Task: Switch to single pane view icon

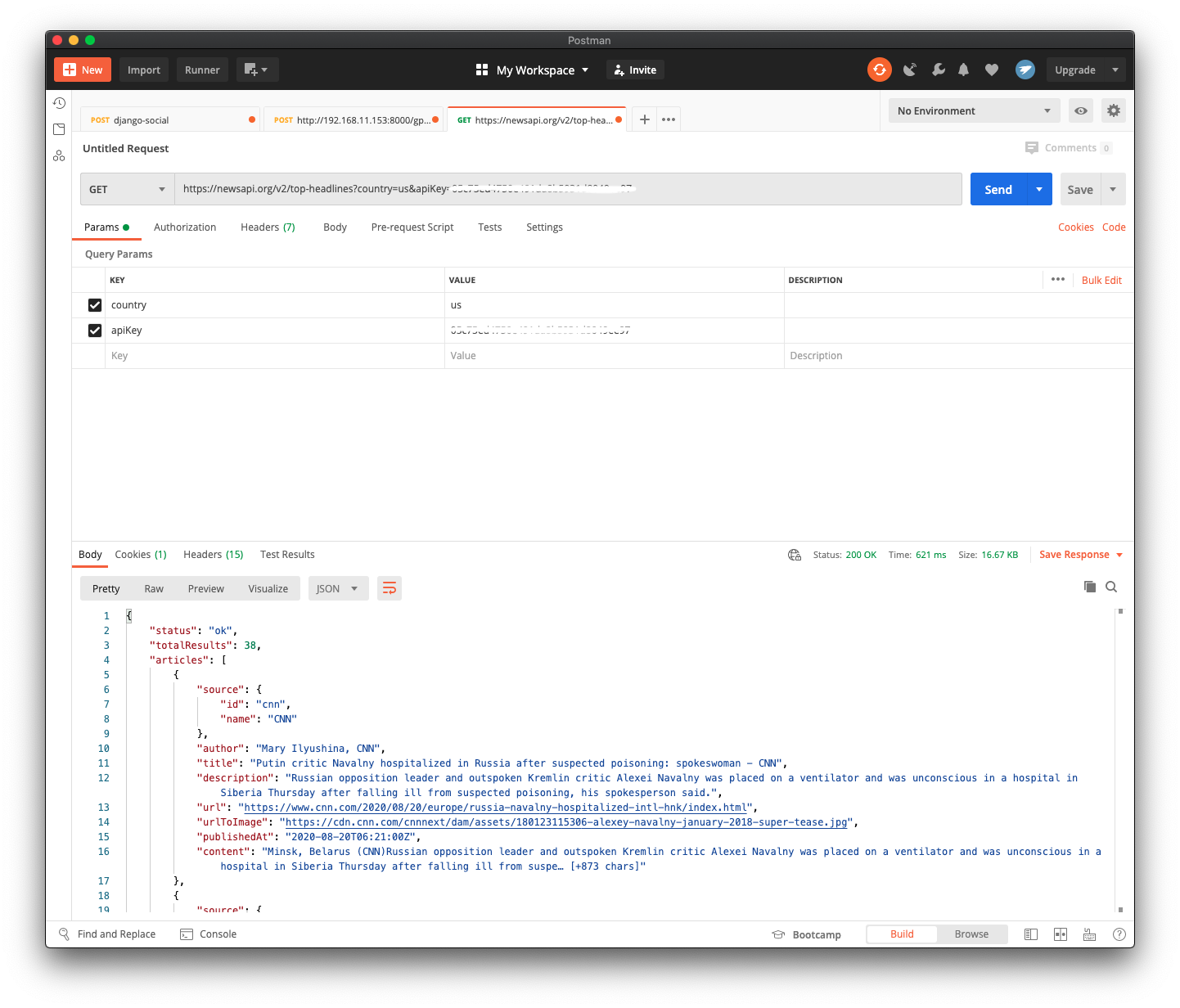Action: [x=1031, y=934]
